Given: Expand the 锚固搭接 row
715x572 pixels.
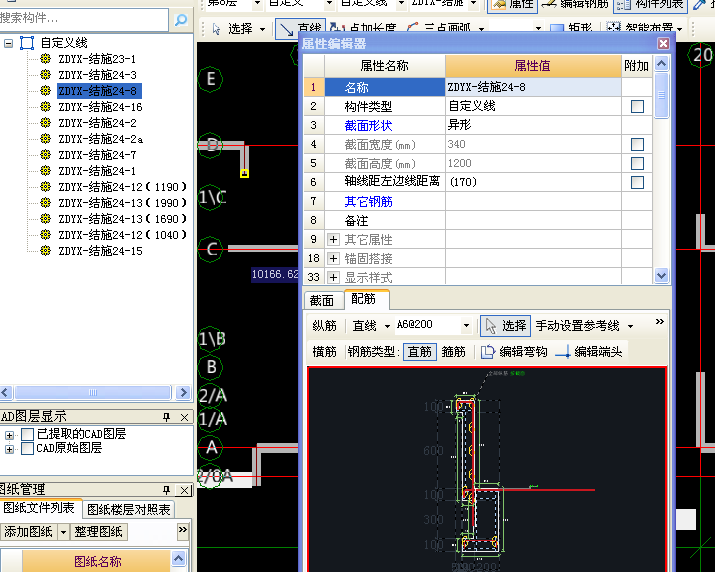Looking at the screenshot, I should (333, 259).
